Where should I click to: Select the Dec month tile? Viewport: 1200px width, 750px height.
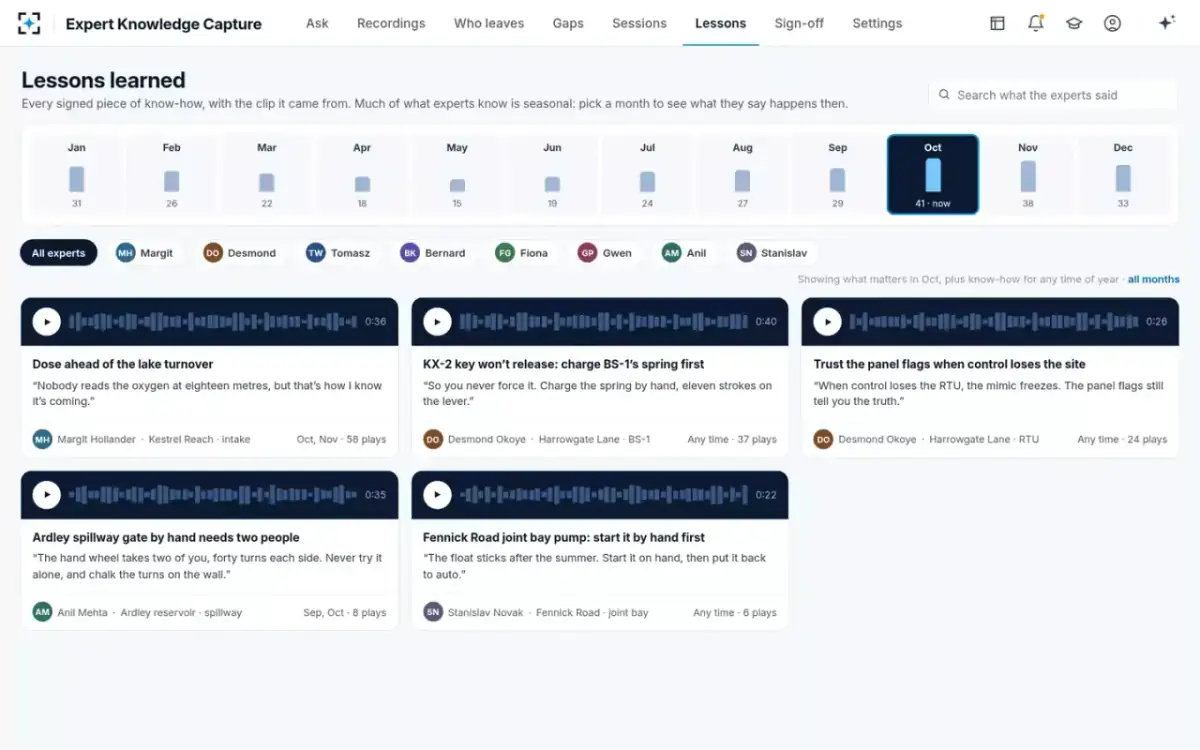point(1123,175)
